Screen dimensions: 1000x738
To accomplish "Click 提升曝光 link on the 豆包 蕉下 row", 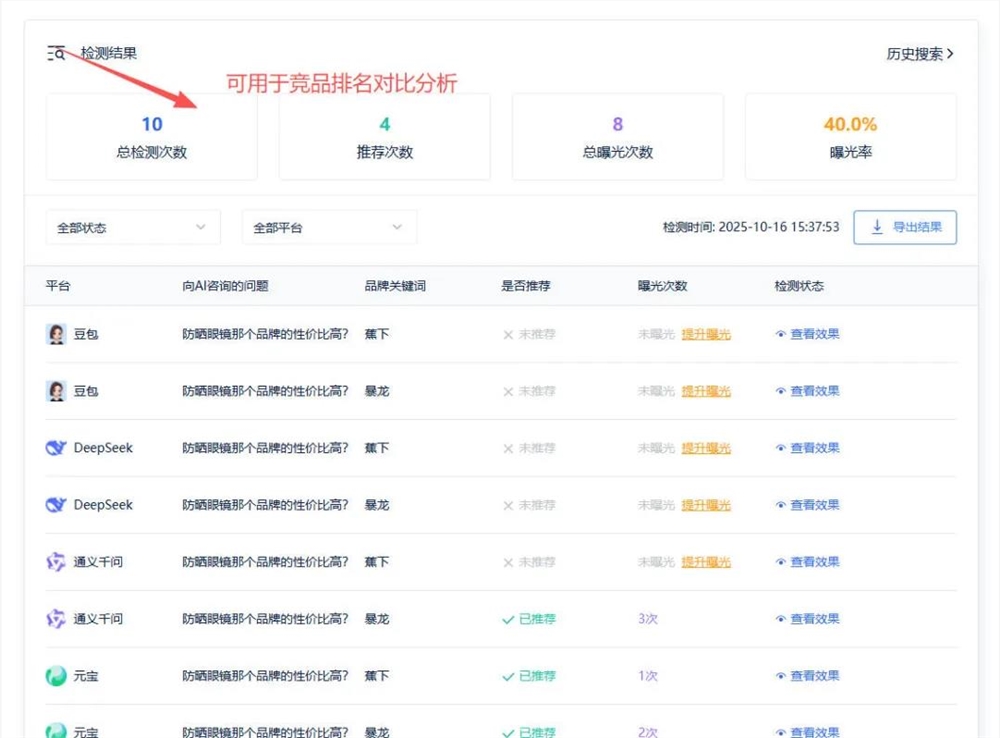I will tap(706, 334).
